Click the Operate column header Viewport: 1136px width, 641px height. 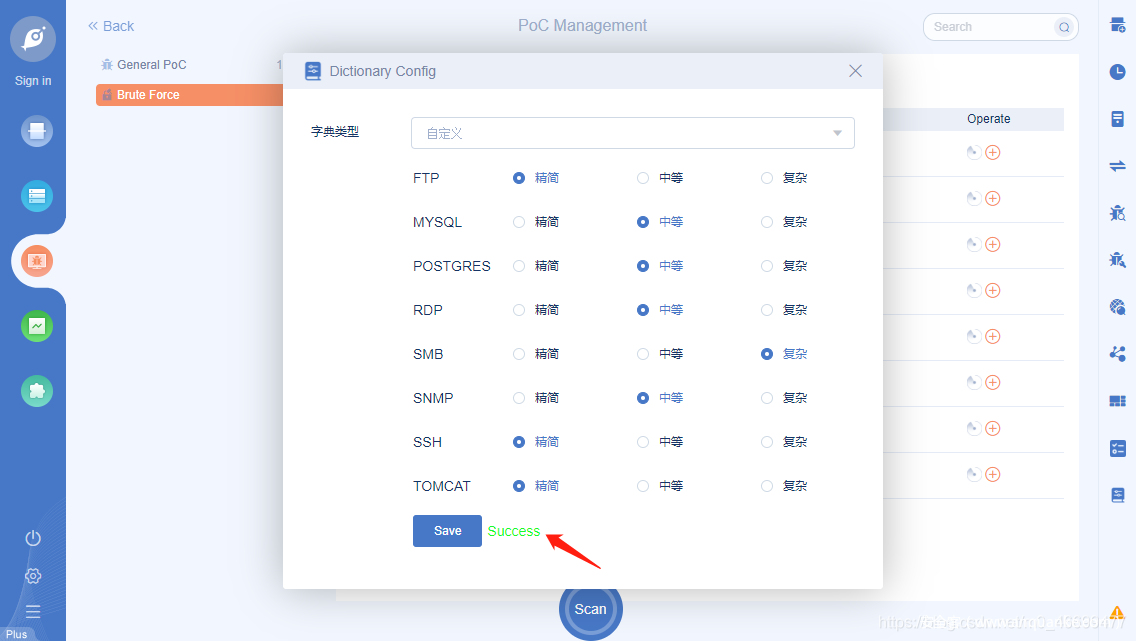(x=988, y=119)
